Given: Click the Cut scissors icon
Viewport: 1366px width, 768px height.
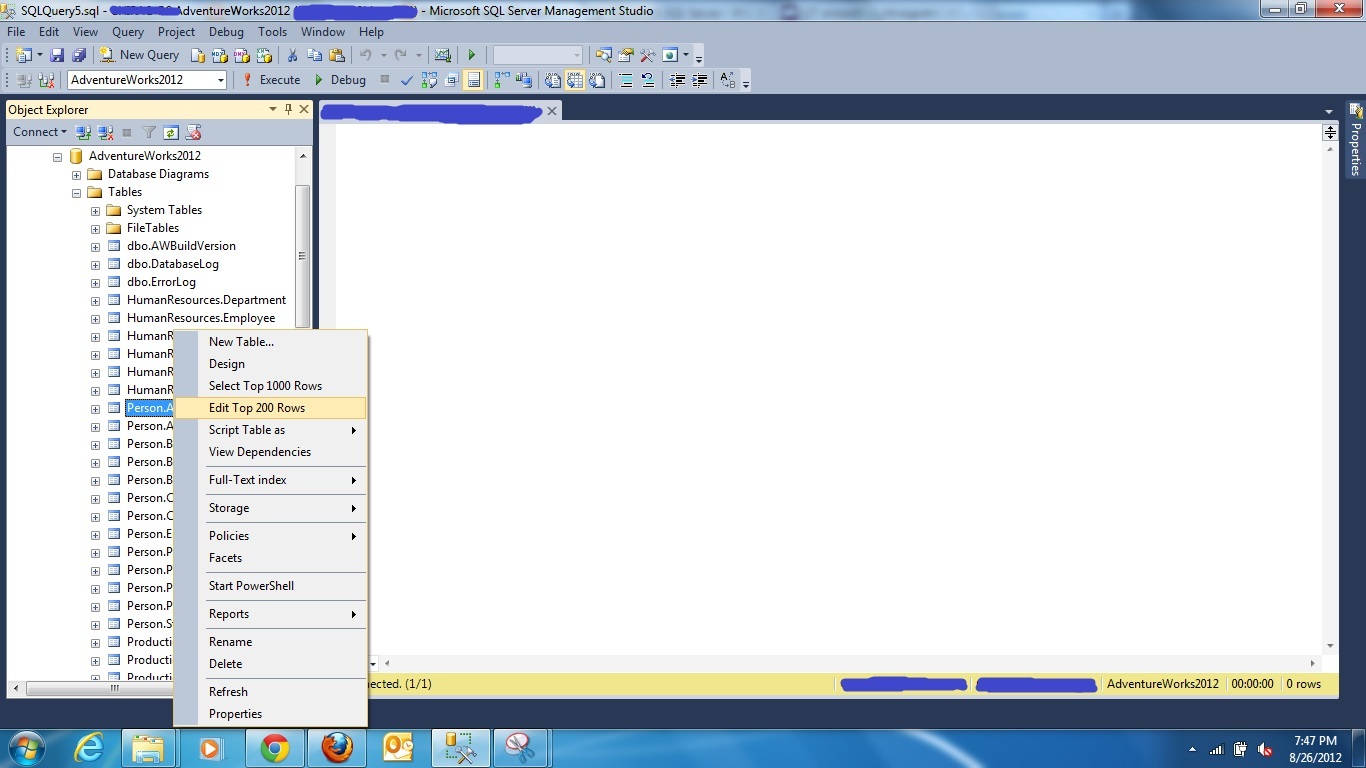Looking at the screenshot, I should [x=292, y=55].
